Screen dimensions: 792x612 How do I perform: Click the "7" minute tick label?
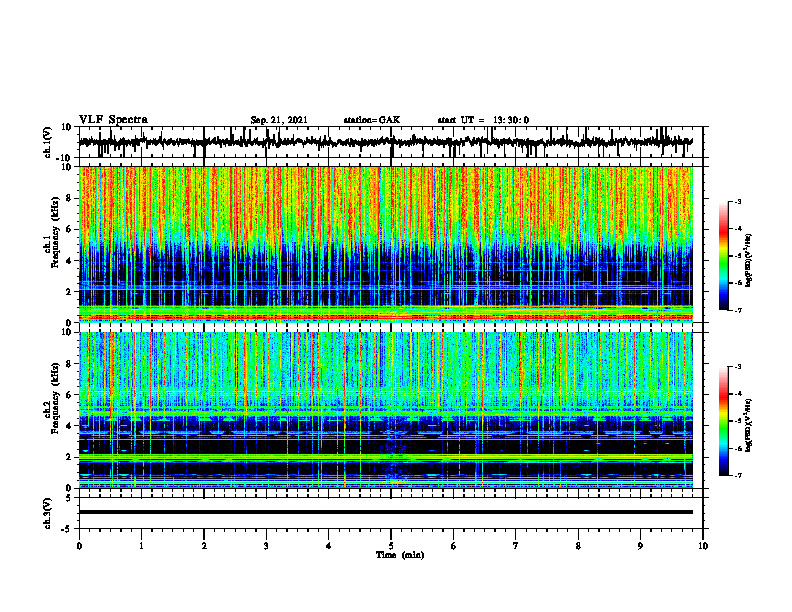point(516,546)
